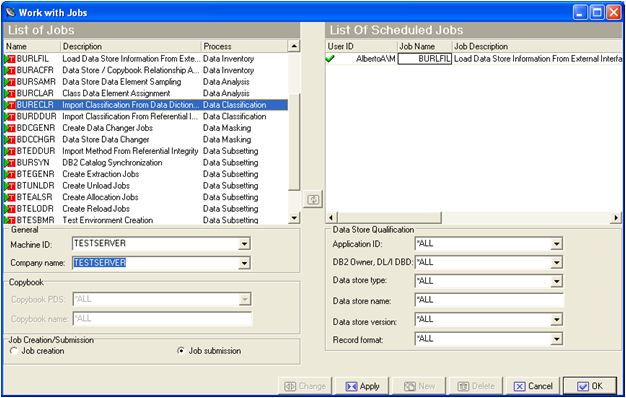Click the BURLFIL job icon in the list

[x=10, y=59]
